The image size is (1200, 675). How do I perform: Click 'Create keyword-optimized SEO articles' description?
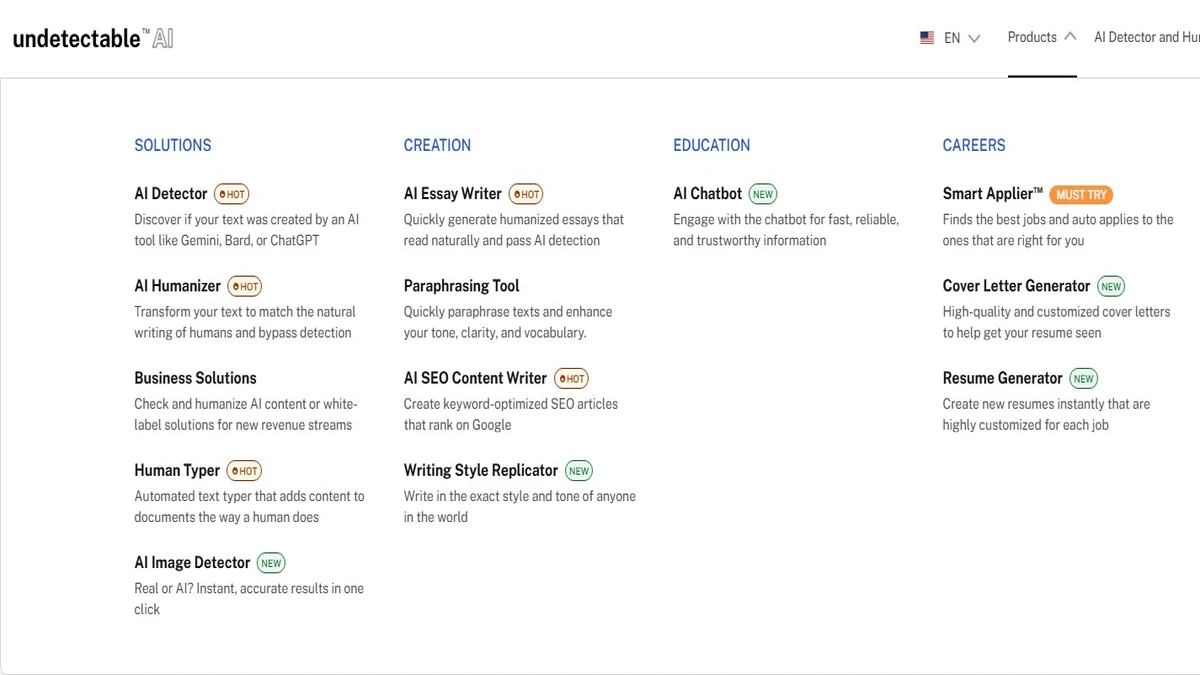click(x=511, y=414)
